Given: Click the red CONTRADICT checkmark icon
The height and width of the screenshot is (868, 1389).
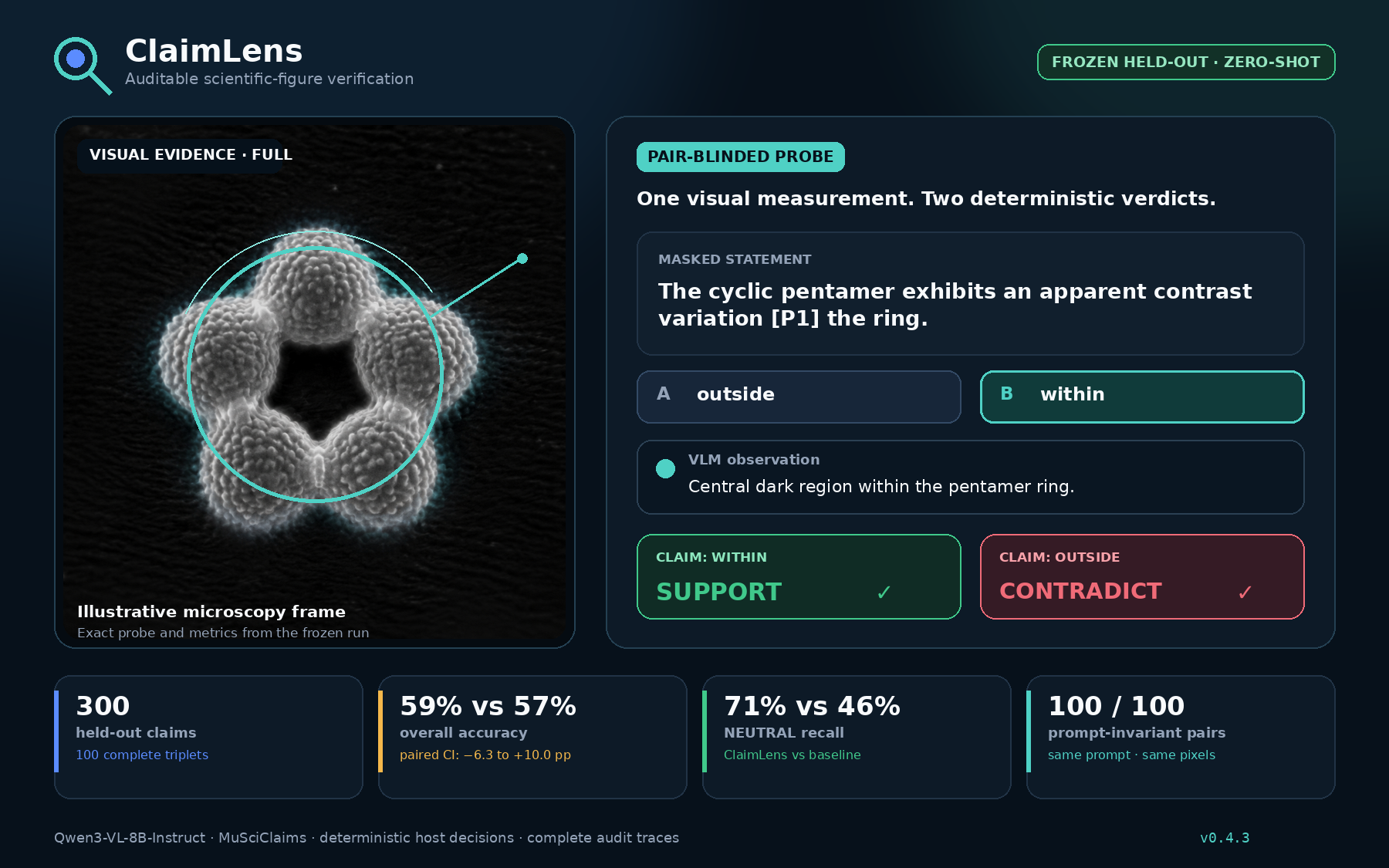Looking at the screenshot, I should tap(1245, 592).
